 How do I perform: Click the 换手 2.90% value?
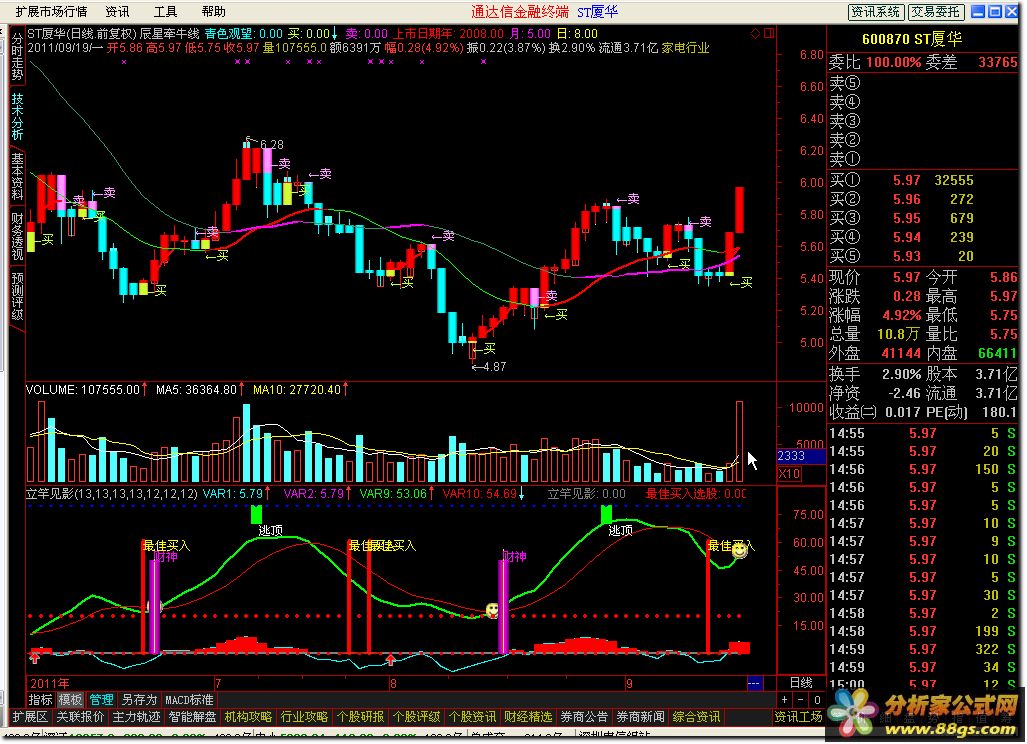[901, 375]
